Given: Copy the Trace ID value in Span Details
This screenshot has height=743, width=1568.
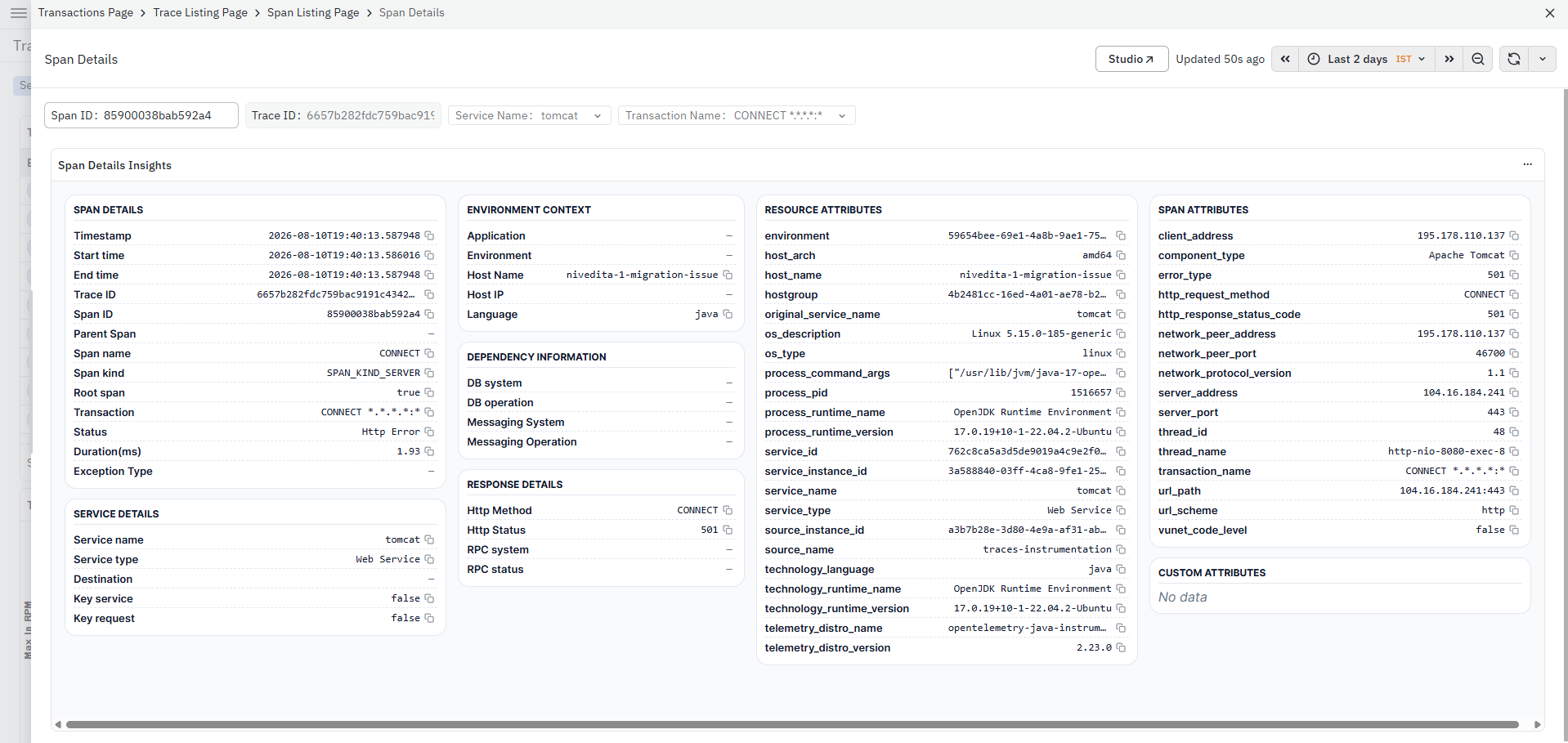Looking at the screenshot, I should click(429, 294).
